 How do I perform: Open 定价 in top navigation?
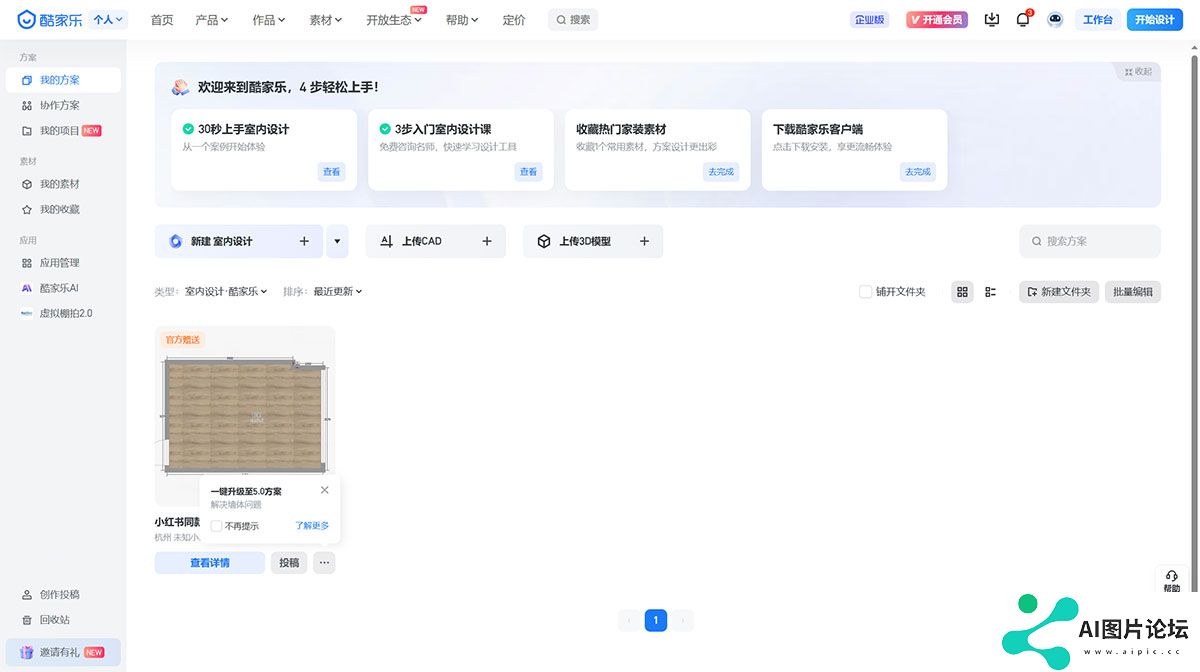pyautogui.click(x=514, y=19)
